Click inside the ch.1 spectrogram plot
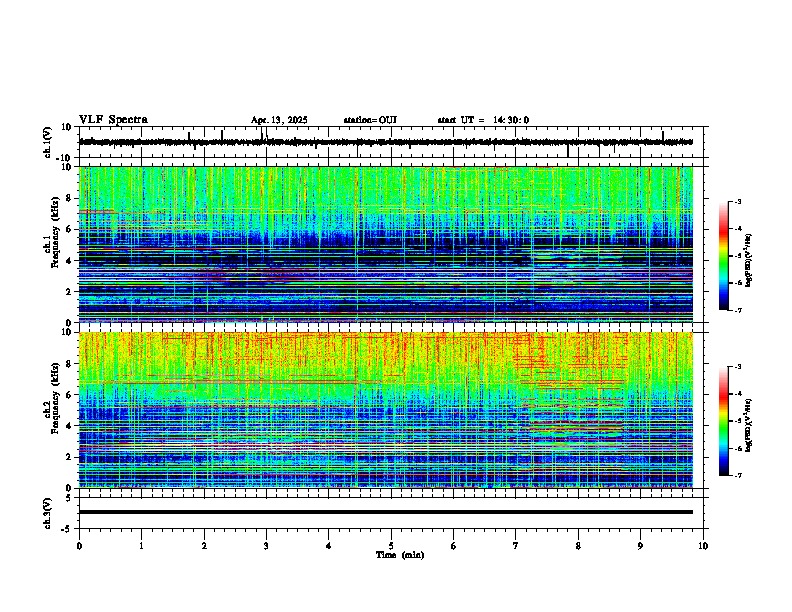Viewport: 792px width, 612px height. click(386, 244)
